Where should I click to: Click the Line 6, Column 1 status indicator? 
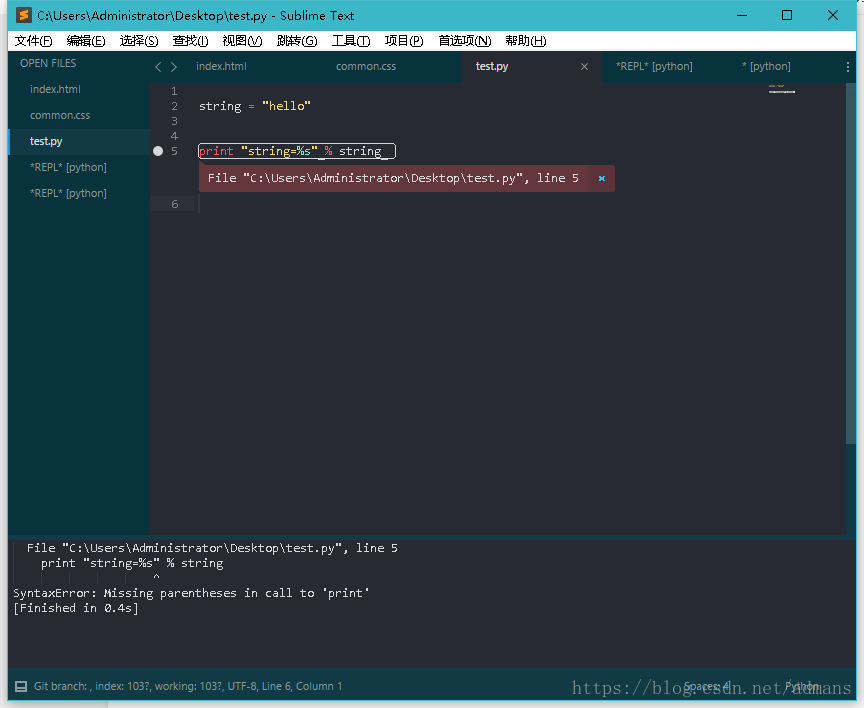(302, 687)
